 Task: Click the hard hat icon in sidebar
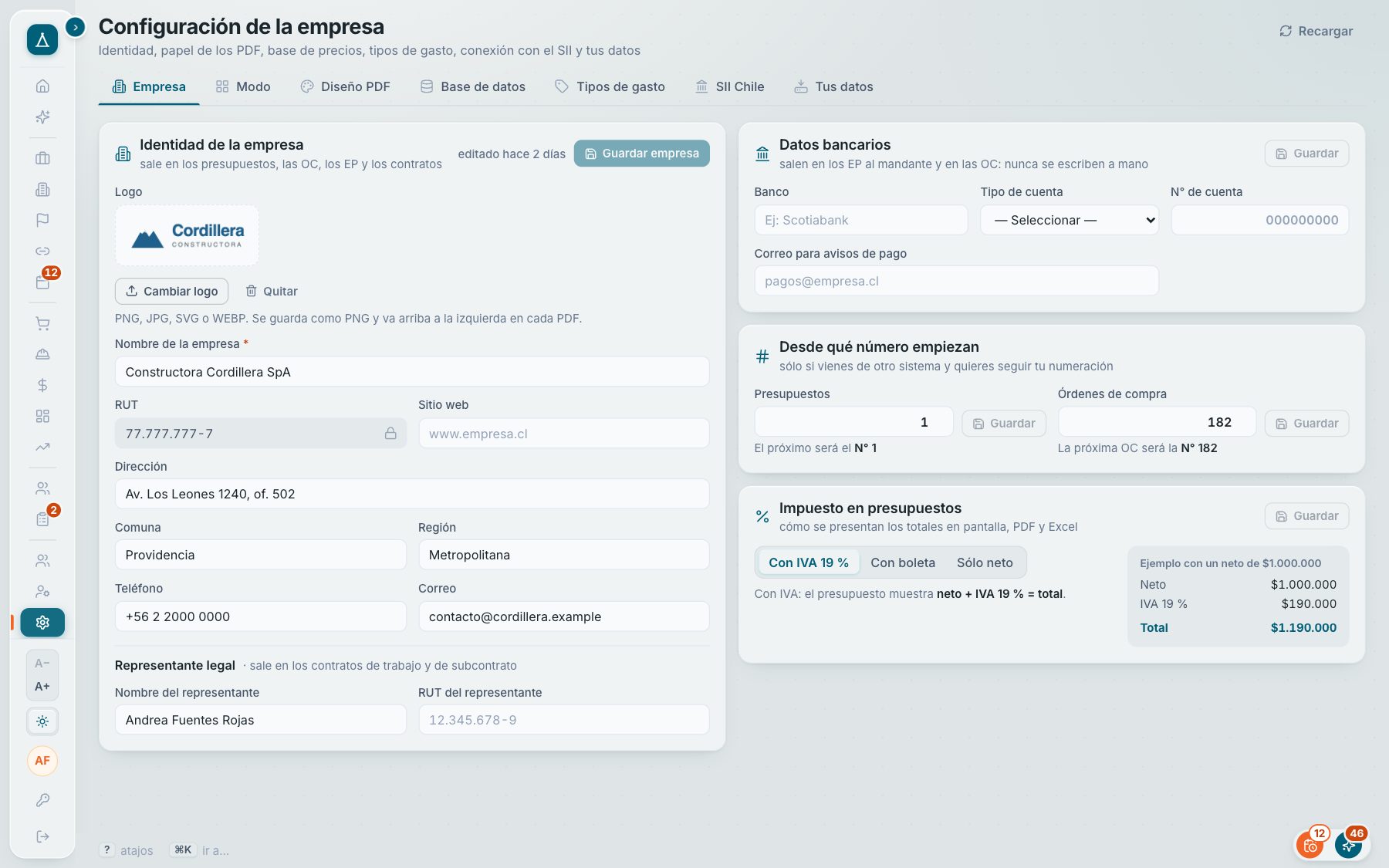[x=42, y=354]
